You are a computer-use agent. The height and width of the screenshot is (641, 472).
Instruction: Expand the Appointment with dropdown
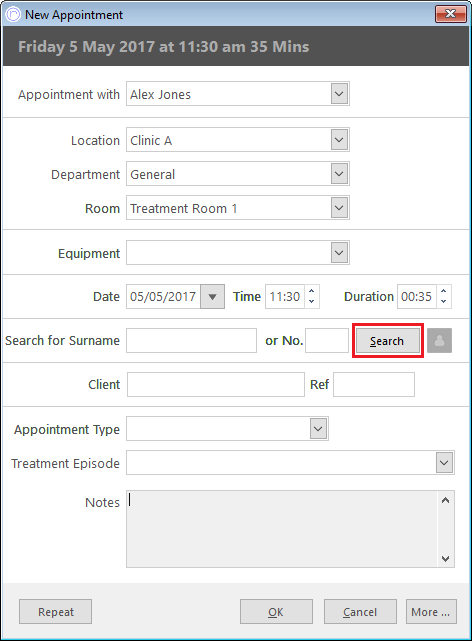coord(339,94)
